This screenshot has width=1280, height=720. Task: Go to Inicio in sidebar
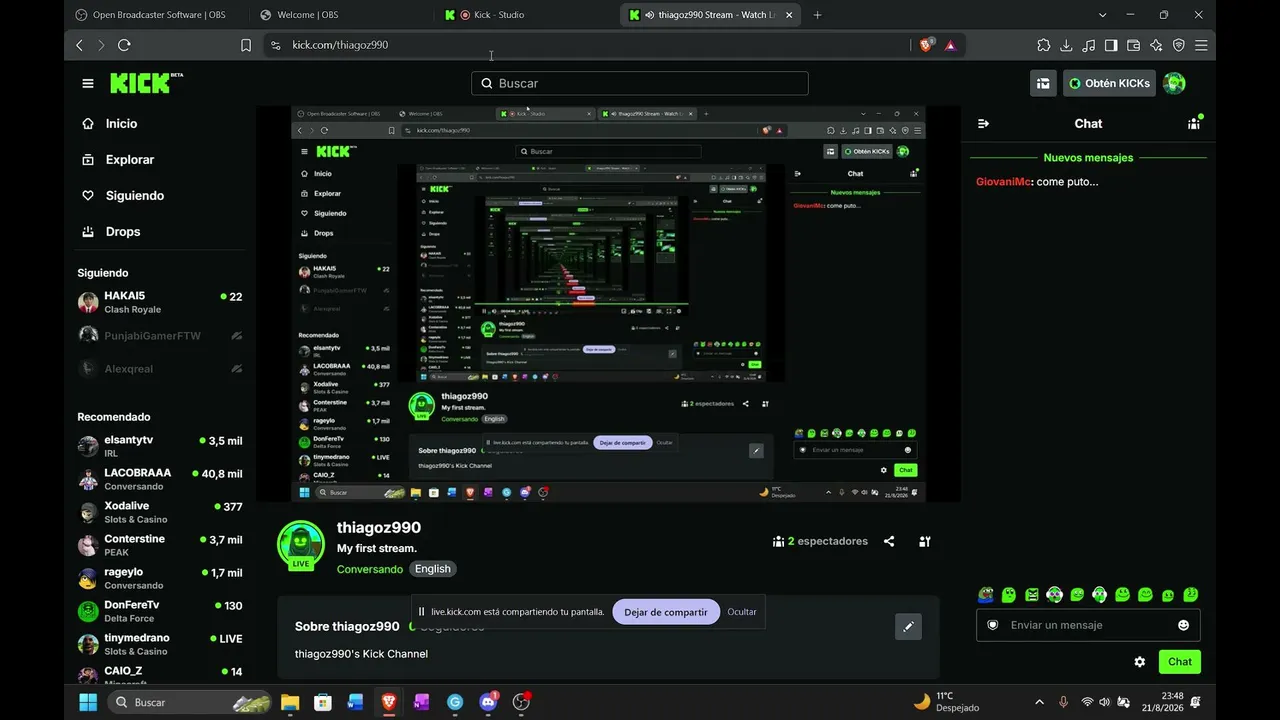[122, 124]
